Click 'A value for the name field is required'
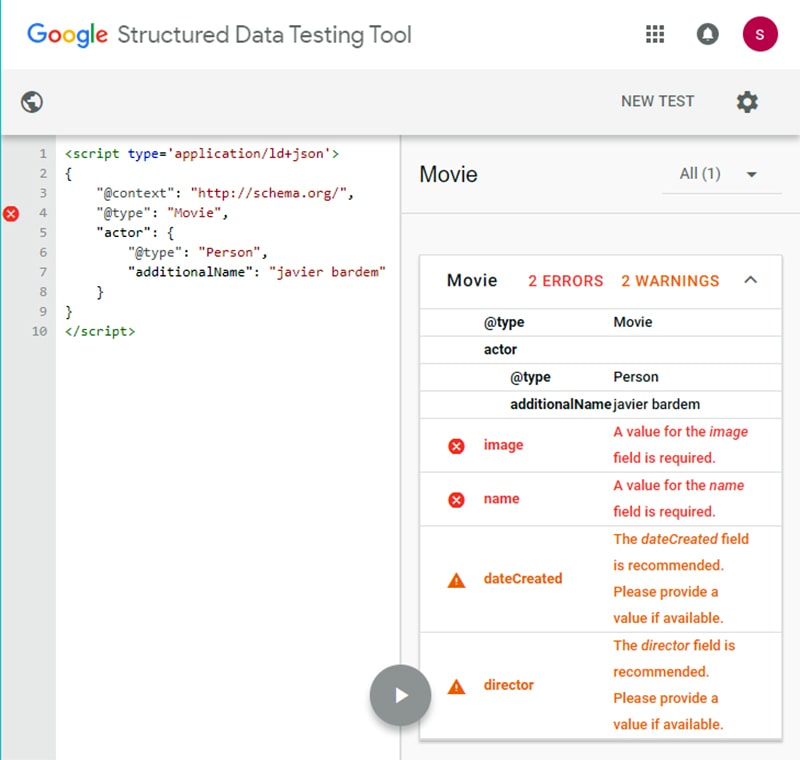Image resolution: width=800 pixels, height=760 pixels. [679, 498]
